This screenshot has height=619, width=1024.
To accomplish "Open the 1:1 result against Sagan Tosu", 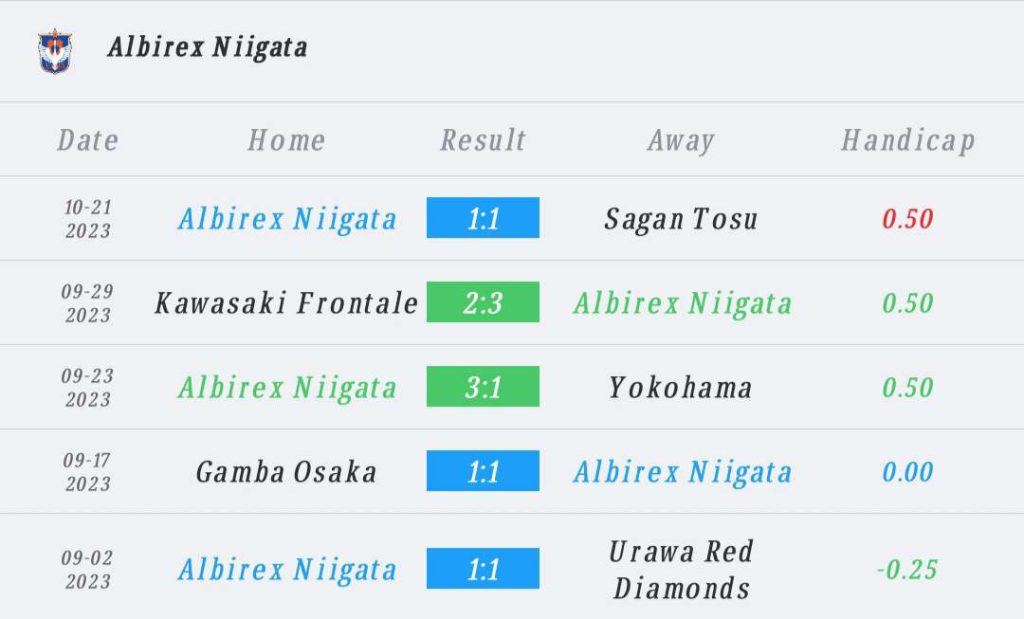I will [483, 217].
